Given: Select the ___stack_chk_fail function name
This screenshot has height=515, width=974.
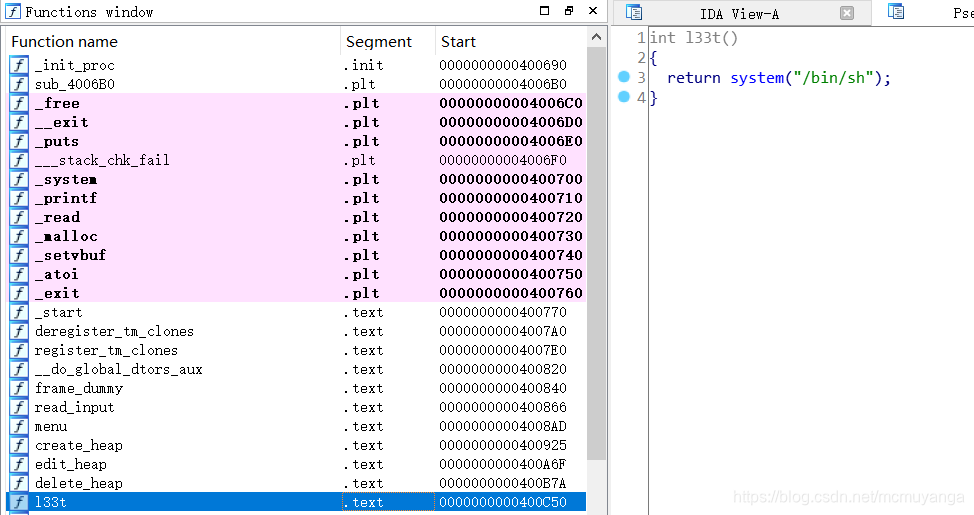Looking at the screenshot, I should coord(102,160).
